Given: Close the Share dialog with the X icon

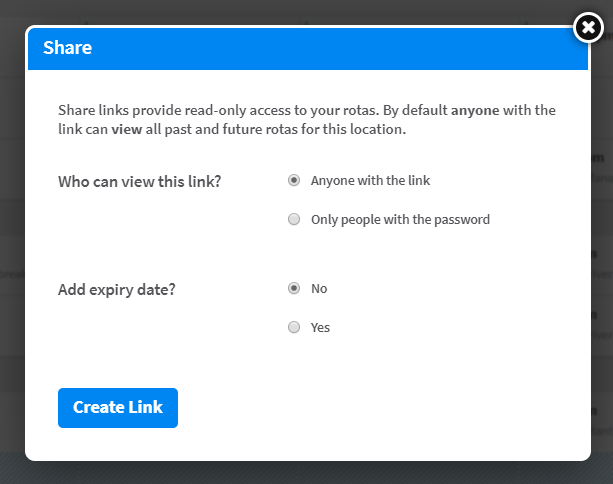Looking at the screenshot, I should click(588, 27).
